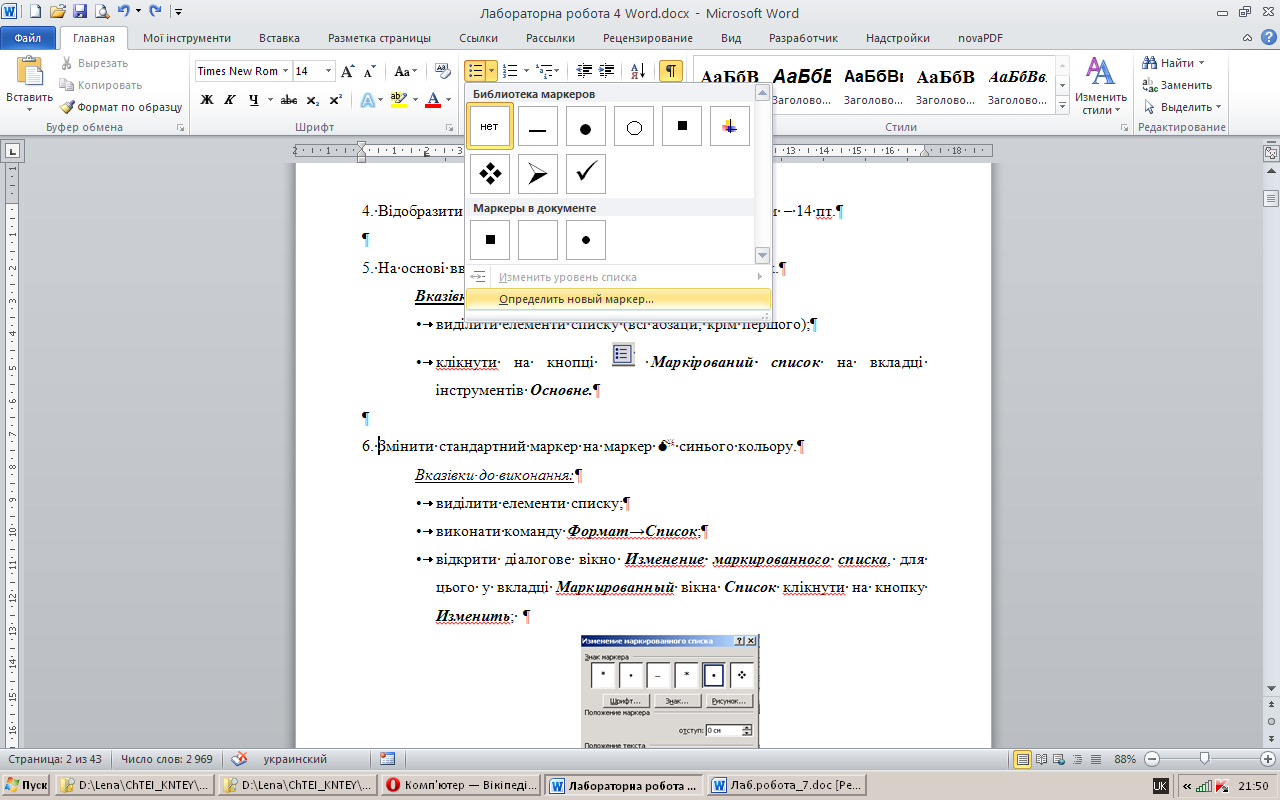The height and width of the screenshot is (800, 1280).
Task: Switch to Print Layout view icon
Action: [1024, 759]
